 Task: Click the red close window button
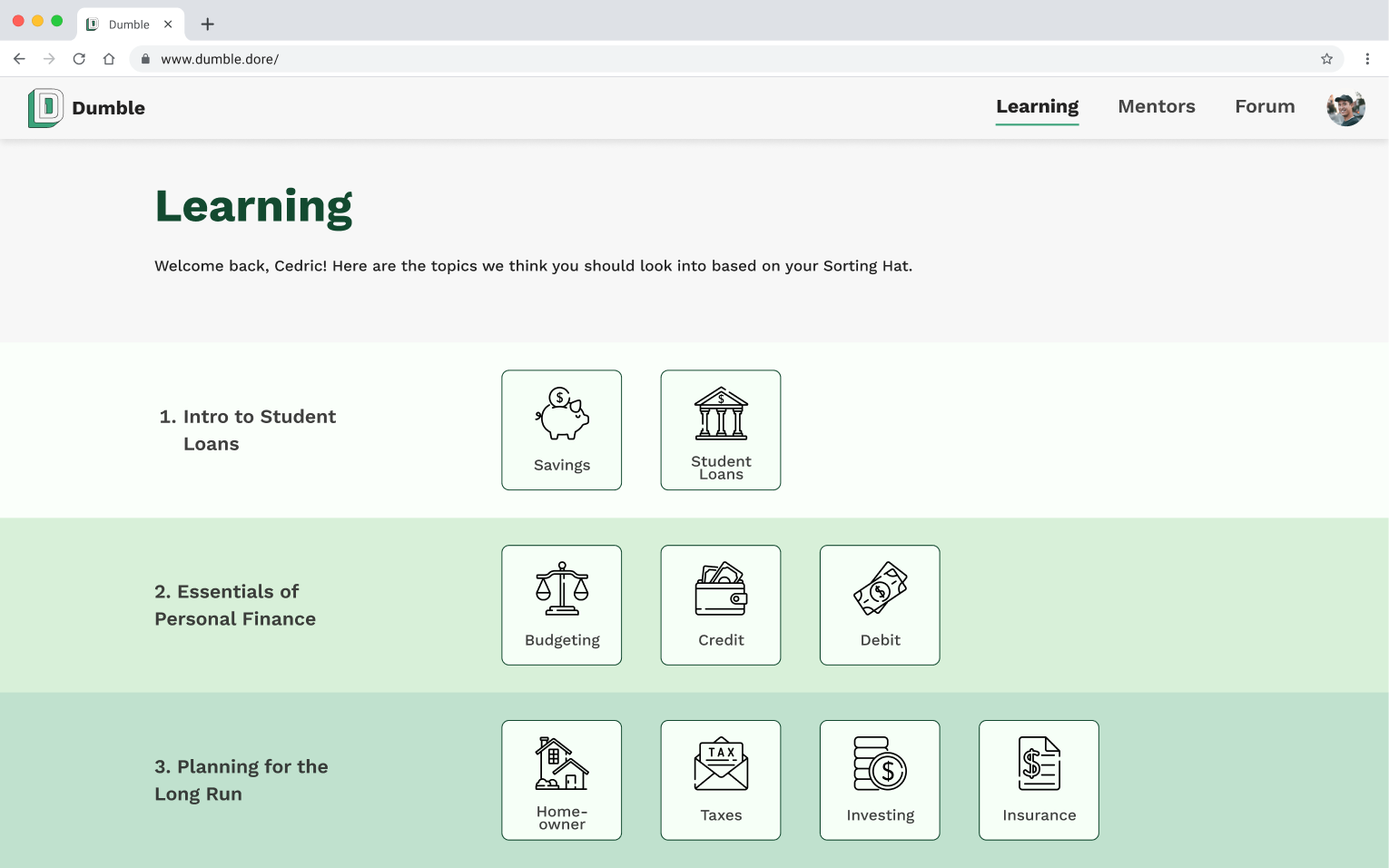point(18,21)
